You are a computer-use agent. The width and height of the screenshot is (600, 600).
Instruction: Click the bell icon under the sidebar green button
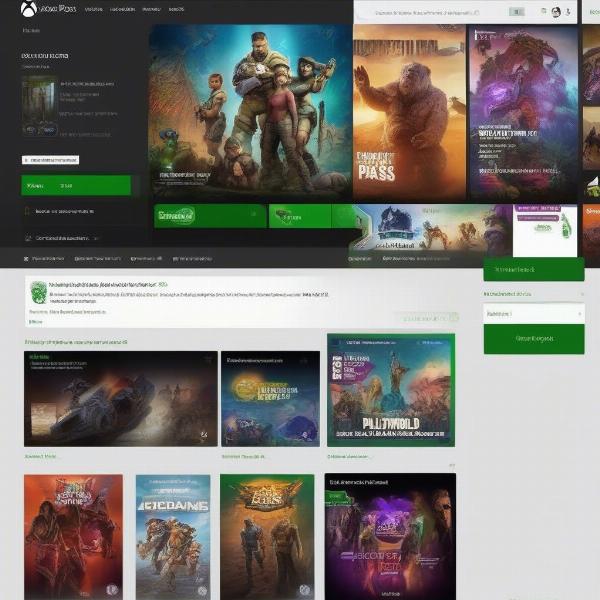27,211
